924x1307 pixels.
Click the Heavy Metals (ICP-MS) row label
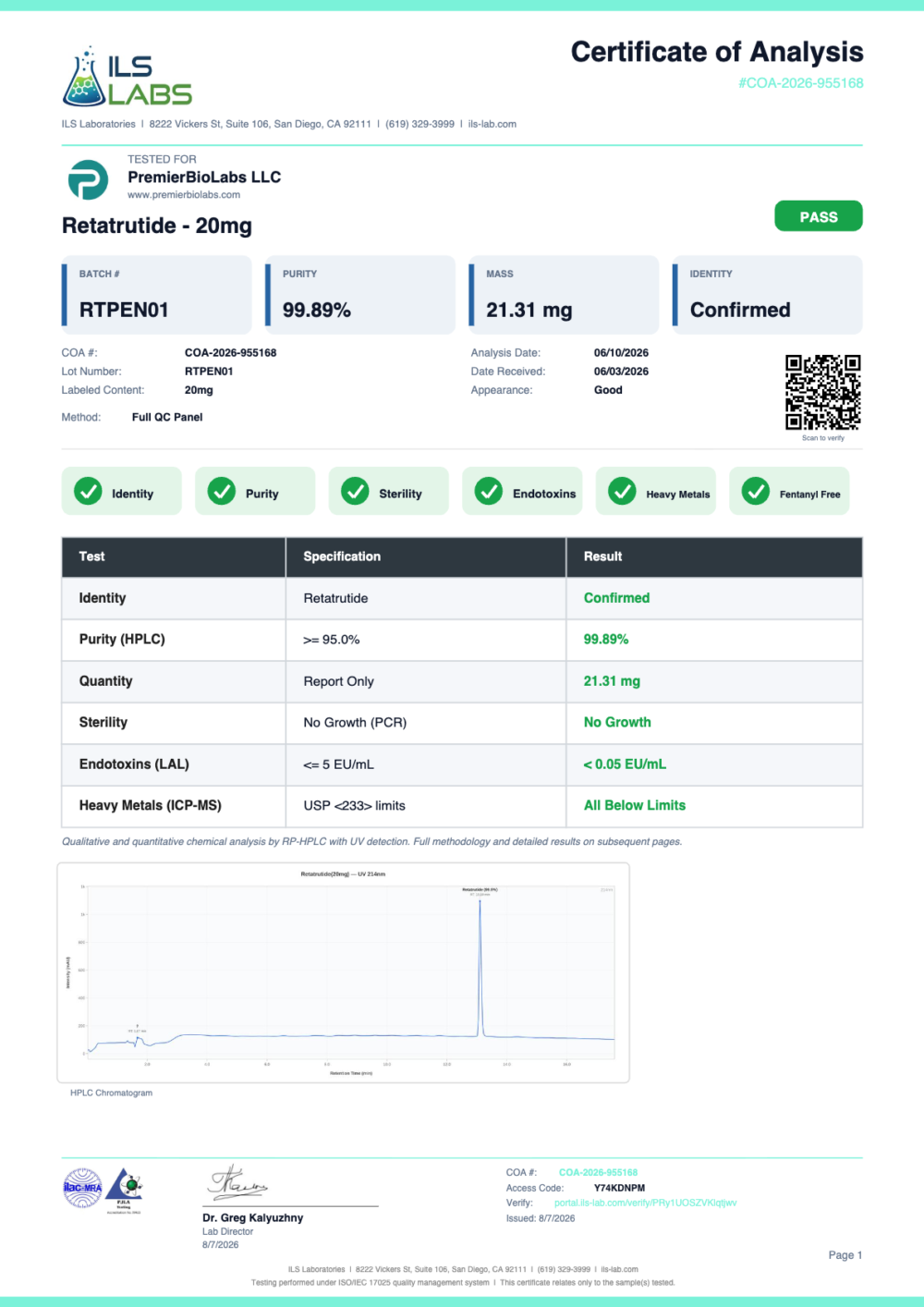coord(150,805)
